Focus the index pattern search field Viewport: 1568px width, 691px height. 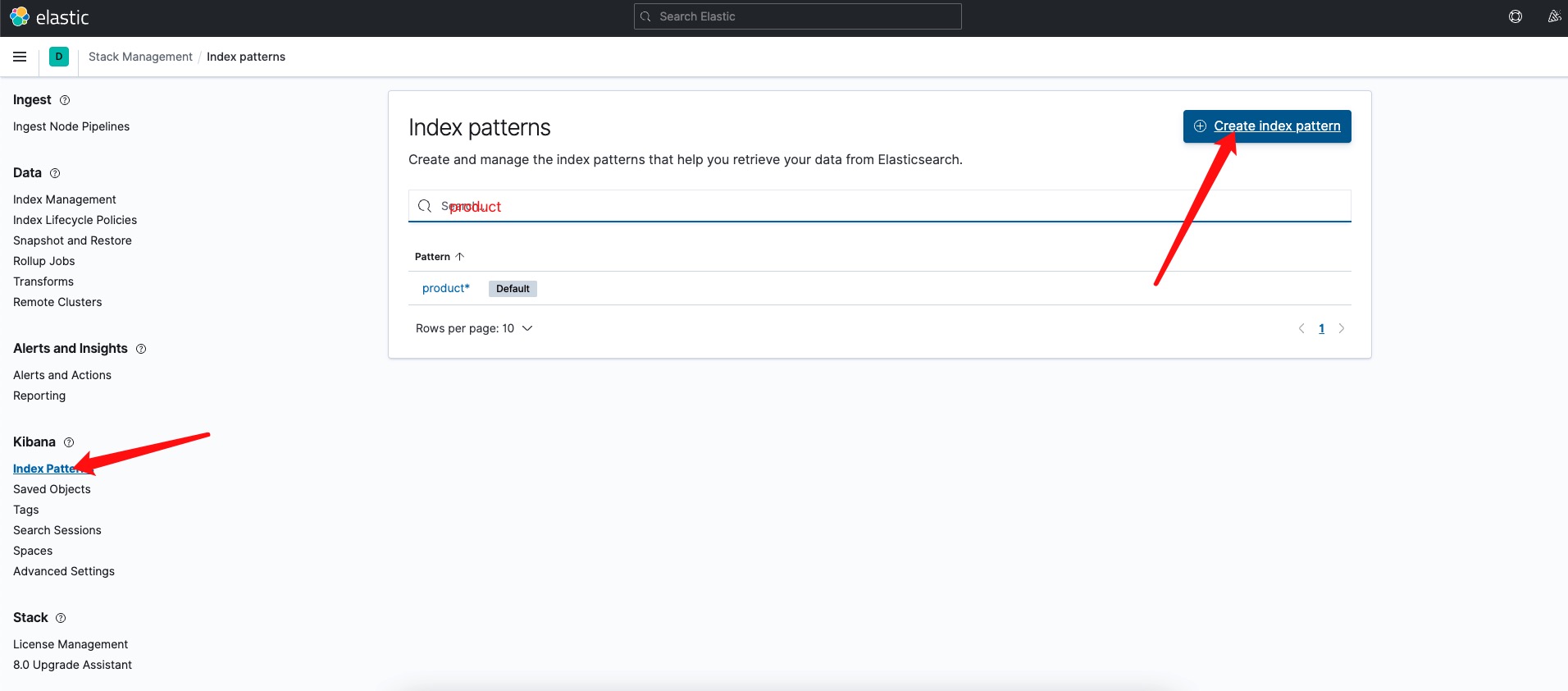click(880, 206)
